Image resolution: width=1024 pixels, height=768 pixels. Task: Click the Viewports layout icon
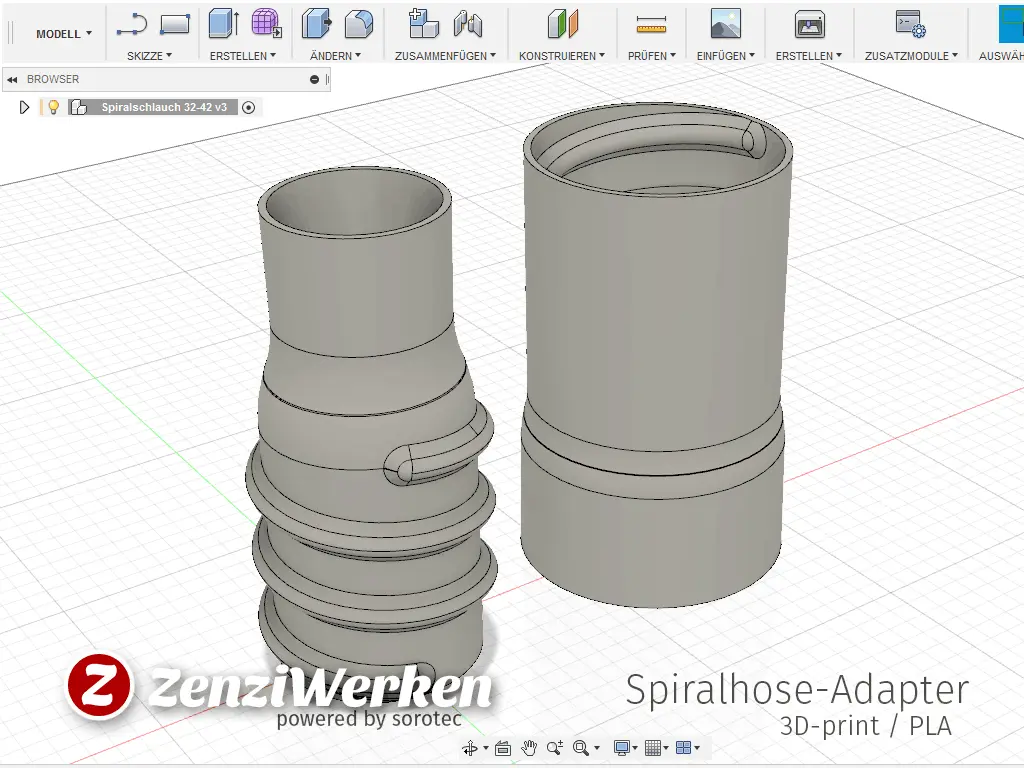tap(683, 748)
